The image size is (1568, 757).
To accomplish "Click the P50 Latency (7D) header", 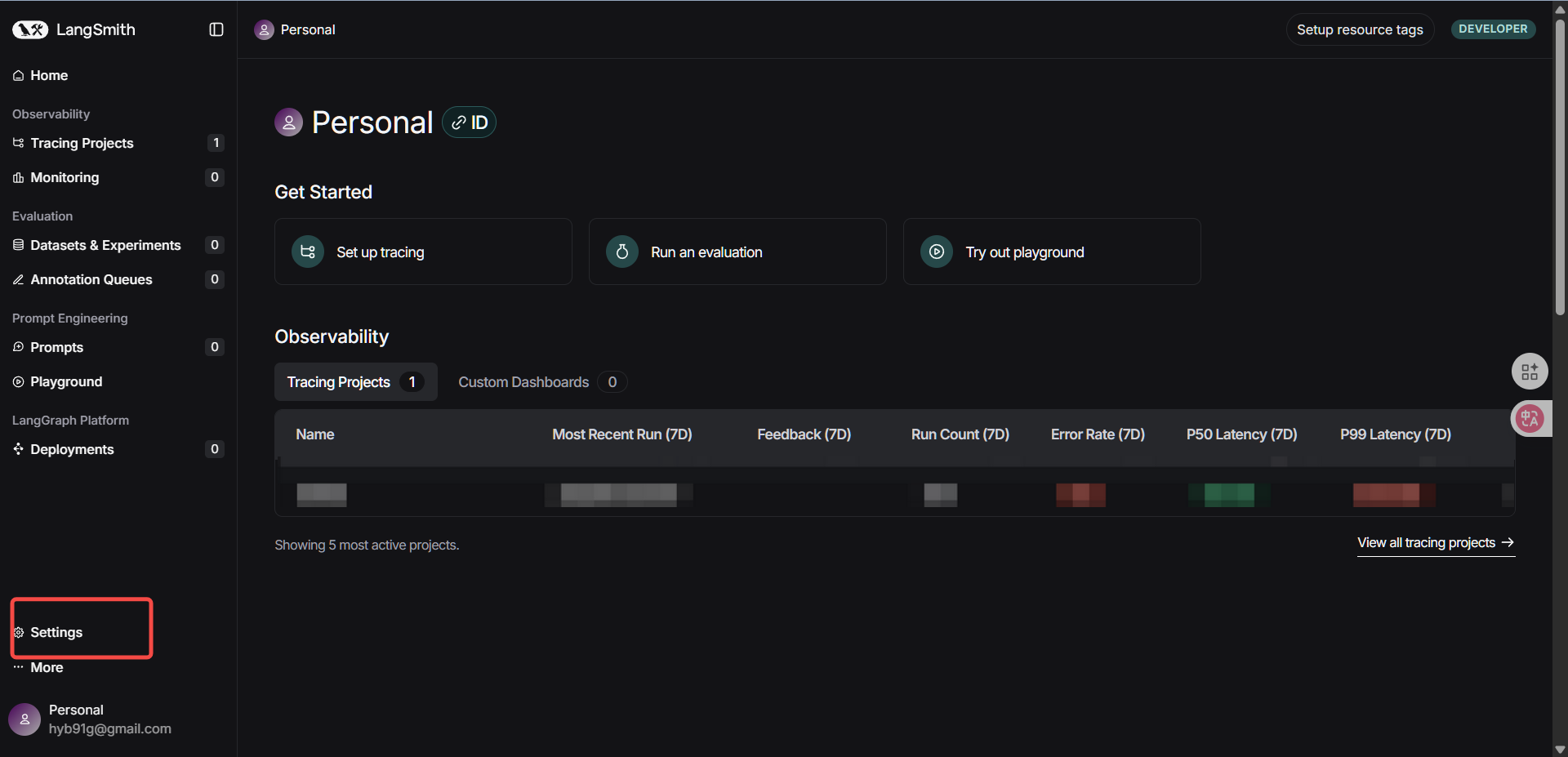I will click(1241, 434).
